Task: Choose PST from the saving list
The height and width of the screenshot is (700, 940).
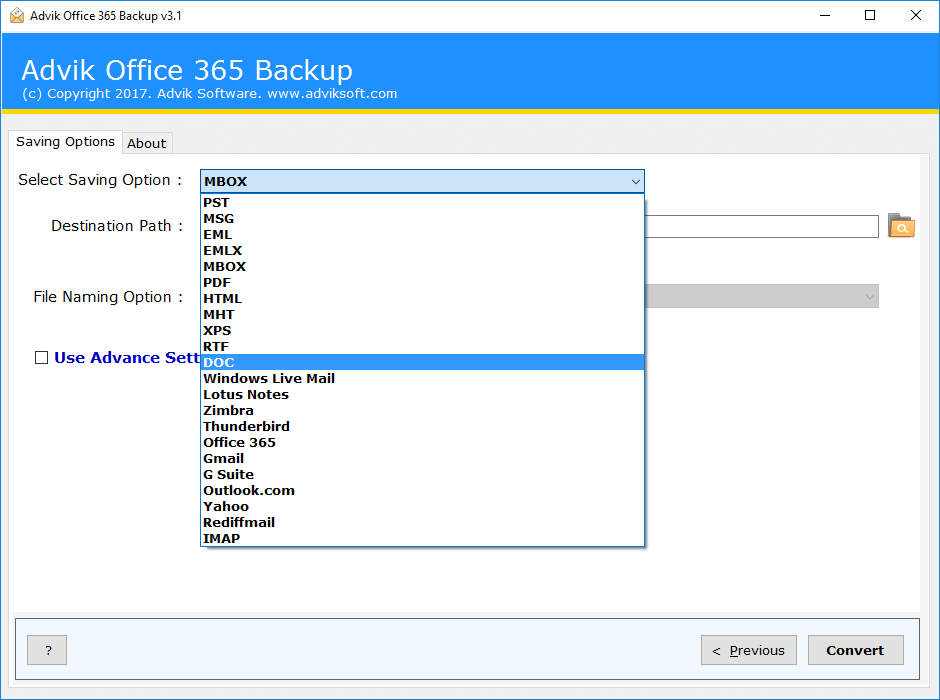Action: (x=422, y=203)
